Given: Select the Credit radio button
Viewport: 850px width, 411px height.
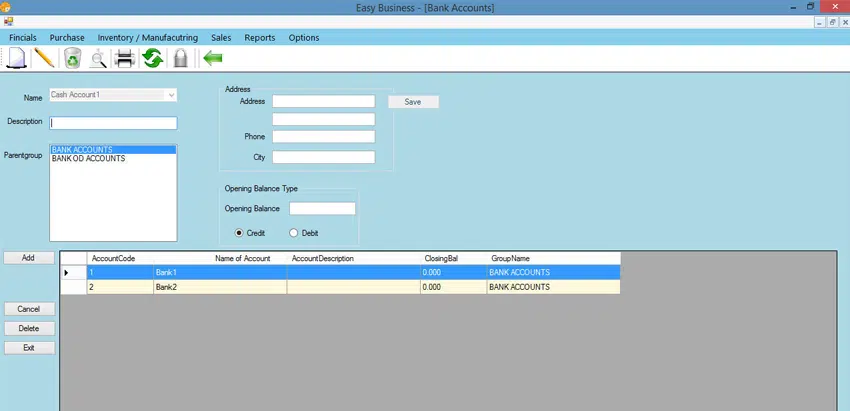Looking at the screenshot, I should (x=239, y=233).
